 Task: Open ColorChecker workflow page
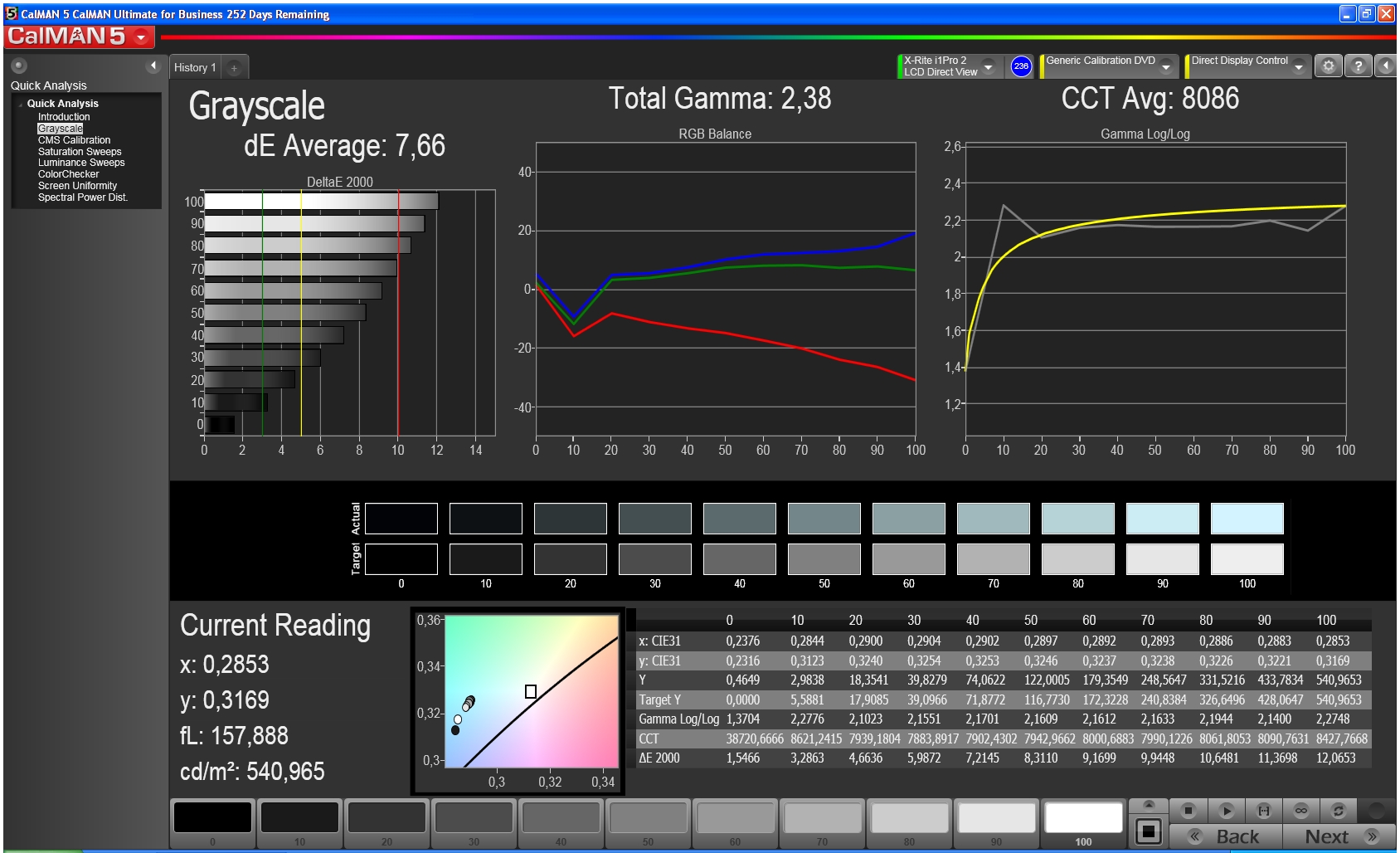[68, 174]
